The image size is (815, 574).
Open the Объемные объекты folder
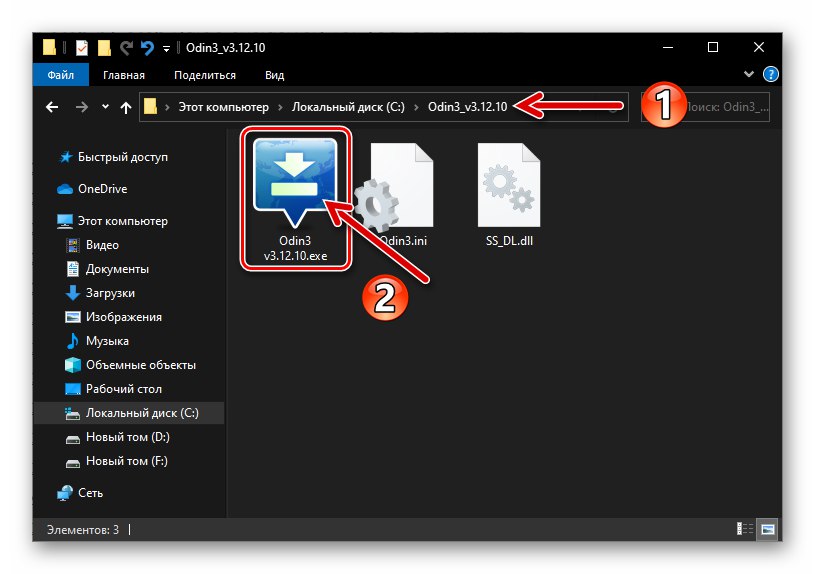pos(140,365)
